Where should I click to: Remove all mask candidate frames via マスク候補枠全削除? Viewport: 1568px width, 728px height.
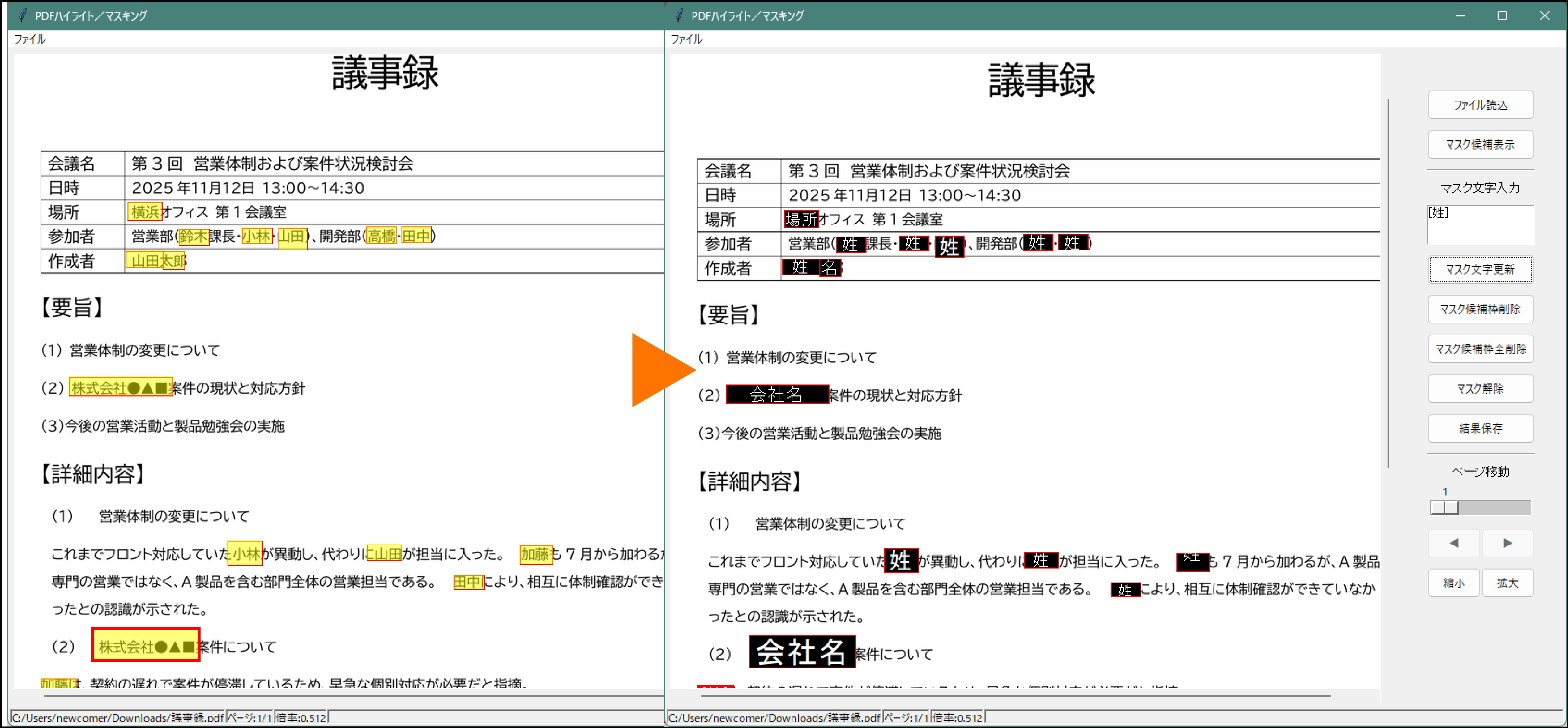(x=1480, y=349)
